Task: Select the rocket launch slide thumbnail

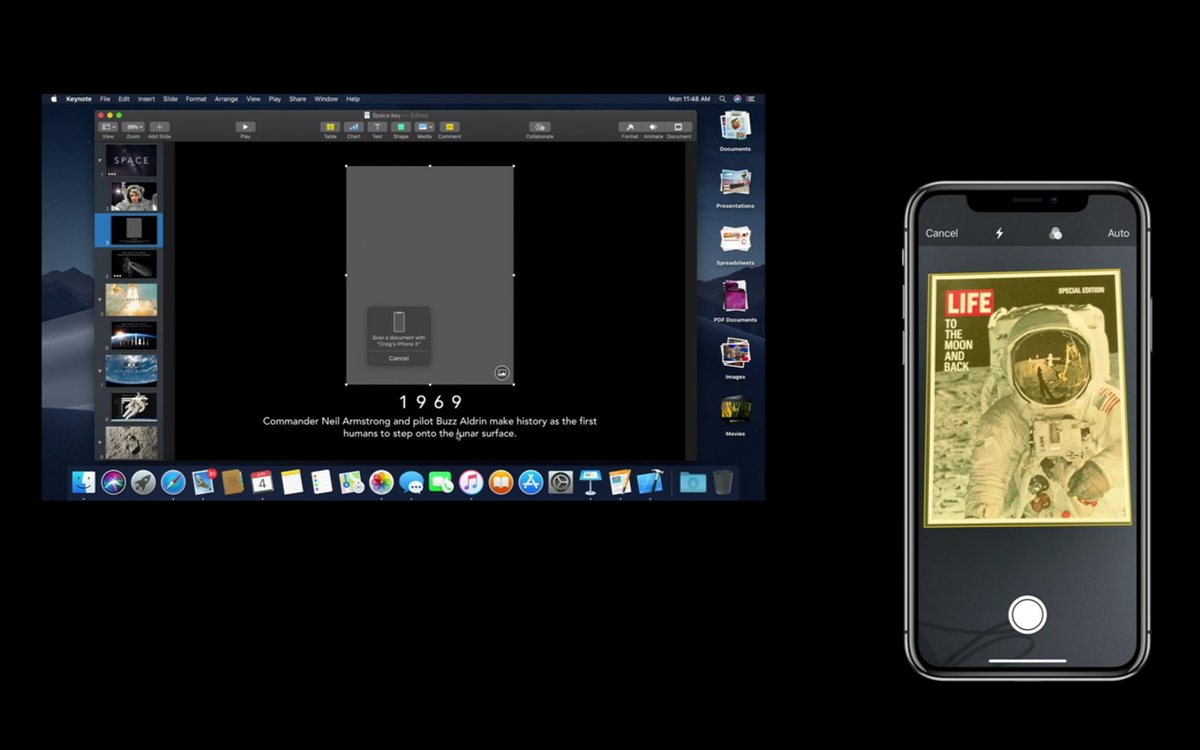Action: [132, 299]
